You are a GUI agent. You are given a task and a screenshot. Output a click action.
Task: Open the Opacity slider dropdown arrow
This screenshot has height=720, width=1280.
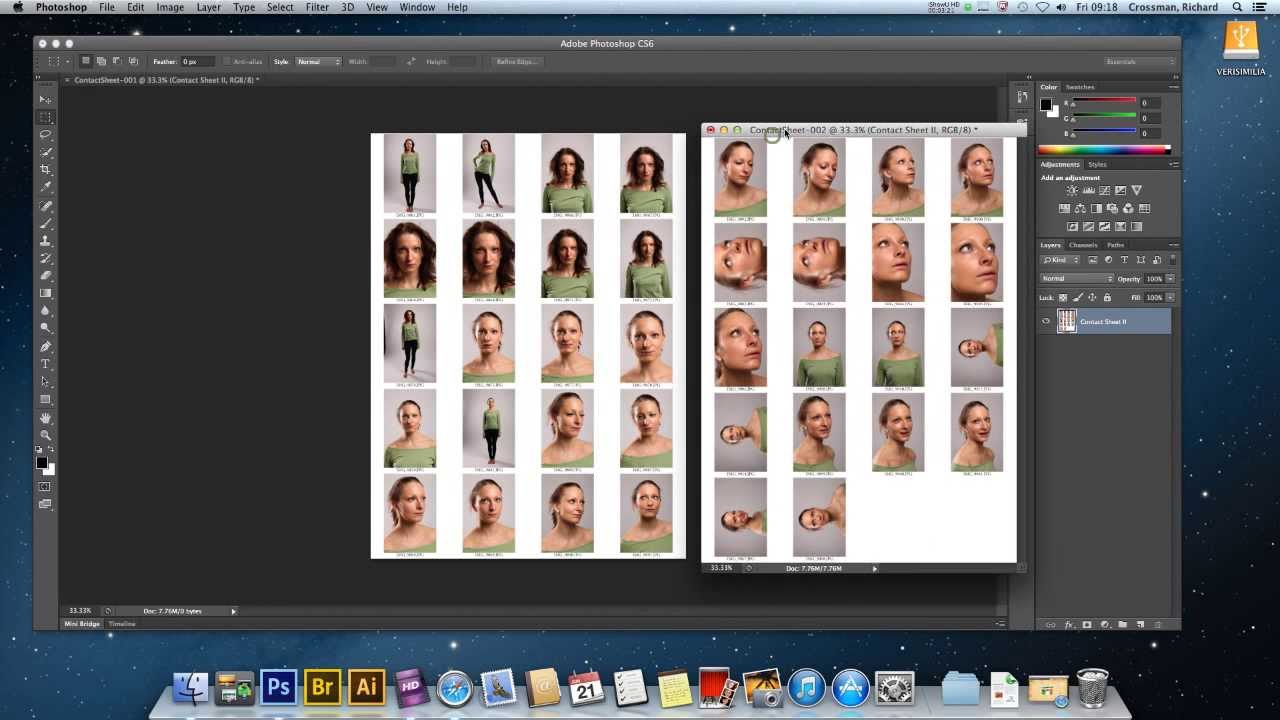point(1171,278)
